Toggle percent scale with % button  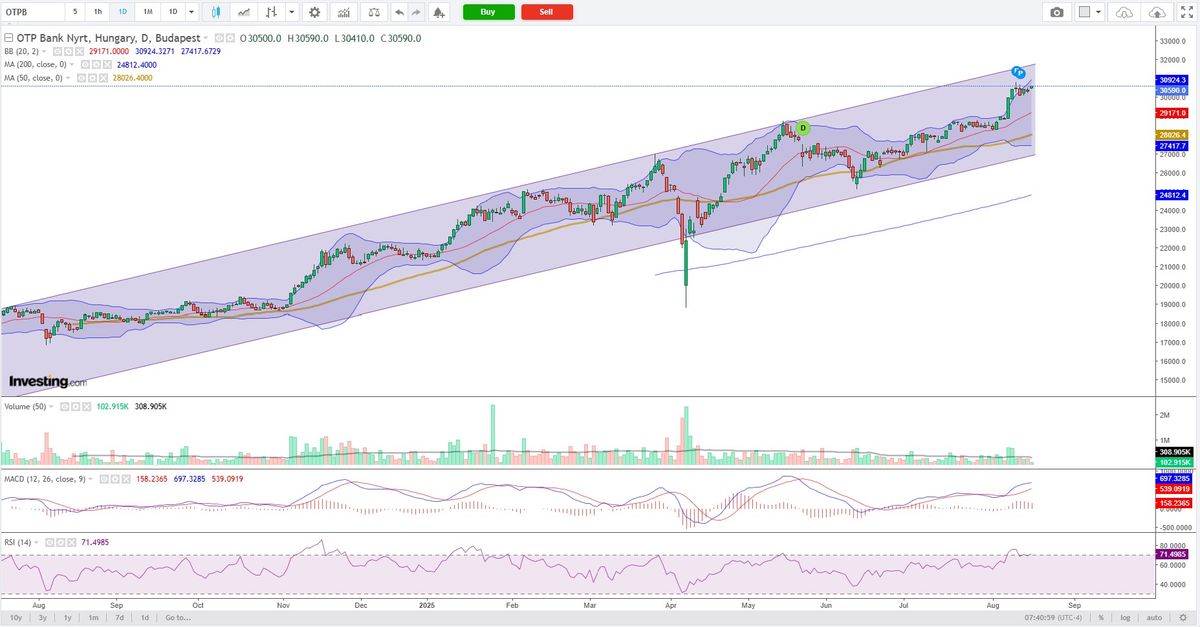pos(1101,618)
